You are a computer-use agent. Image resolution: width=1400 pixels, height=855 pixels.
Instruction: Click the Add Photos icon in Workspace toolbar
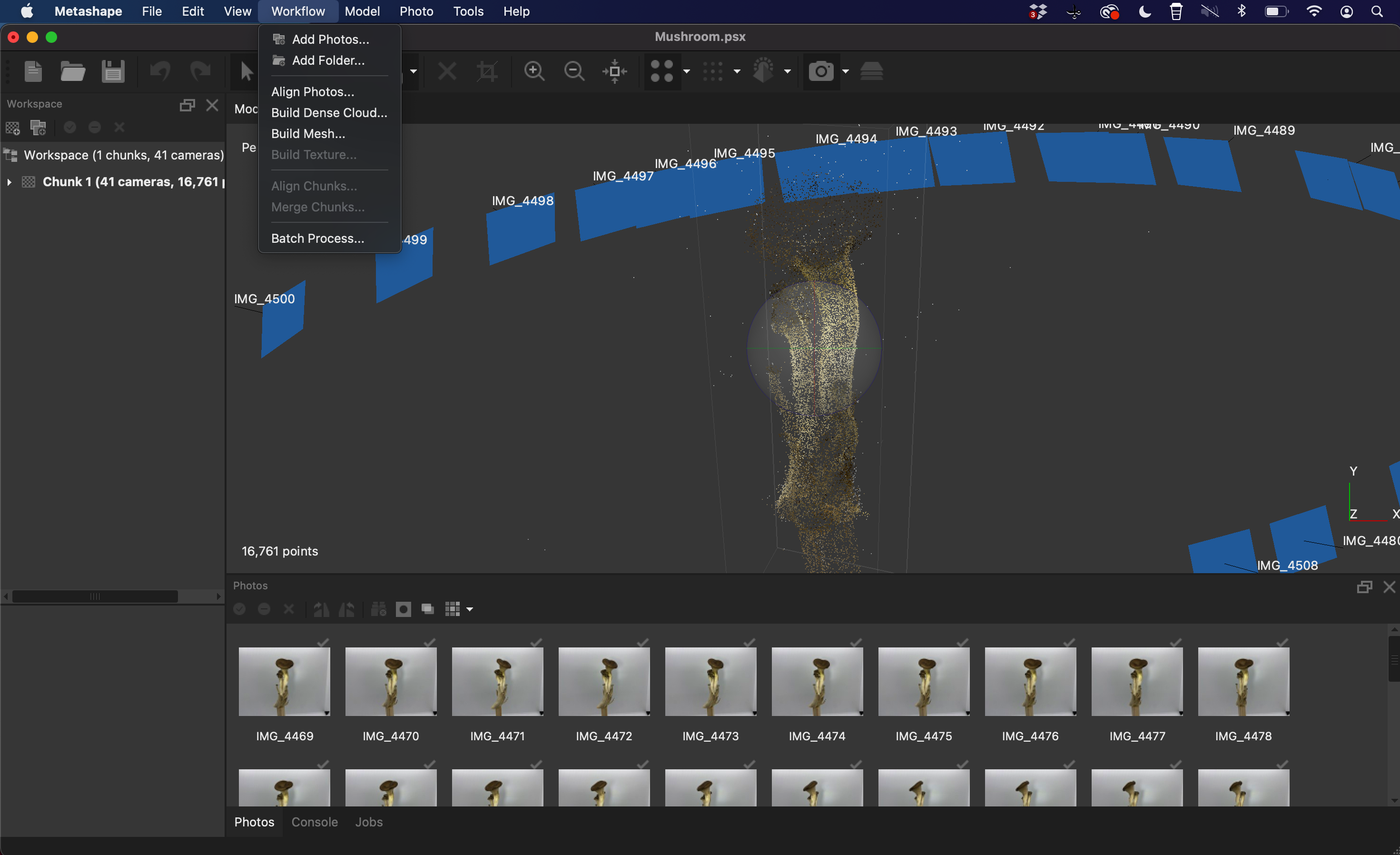pyautogui.click(x=38, y=128)
